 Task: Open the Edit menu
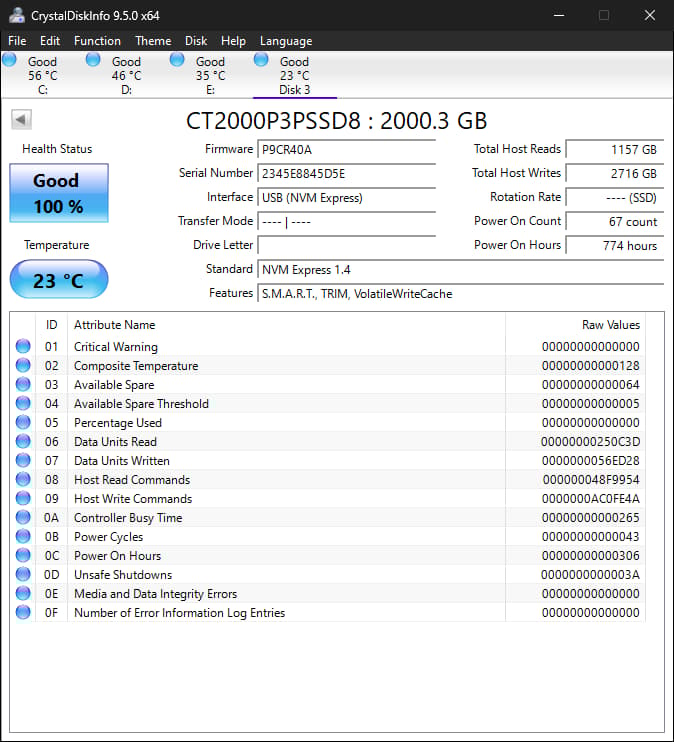(50, 41)
